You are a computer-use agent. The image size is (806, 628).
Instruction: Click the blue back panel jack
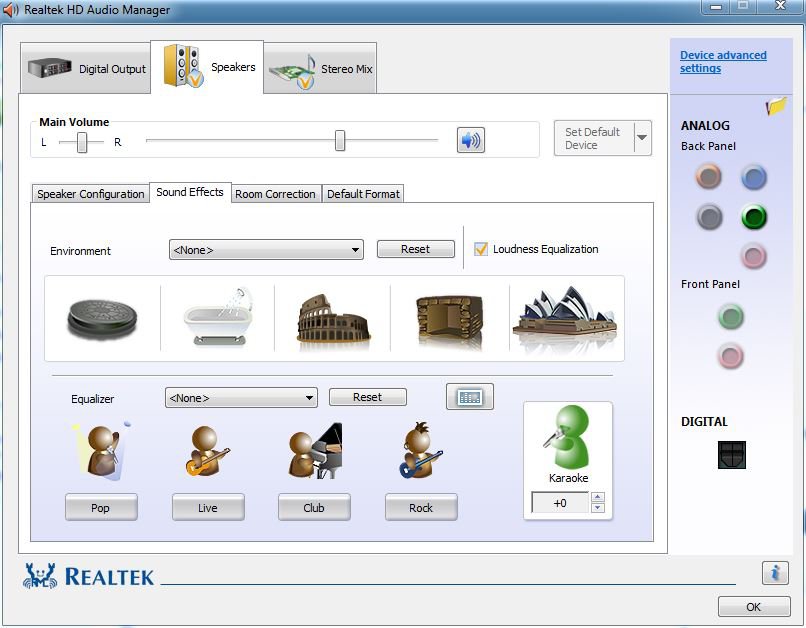click(x=754, y=177)
